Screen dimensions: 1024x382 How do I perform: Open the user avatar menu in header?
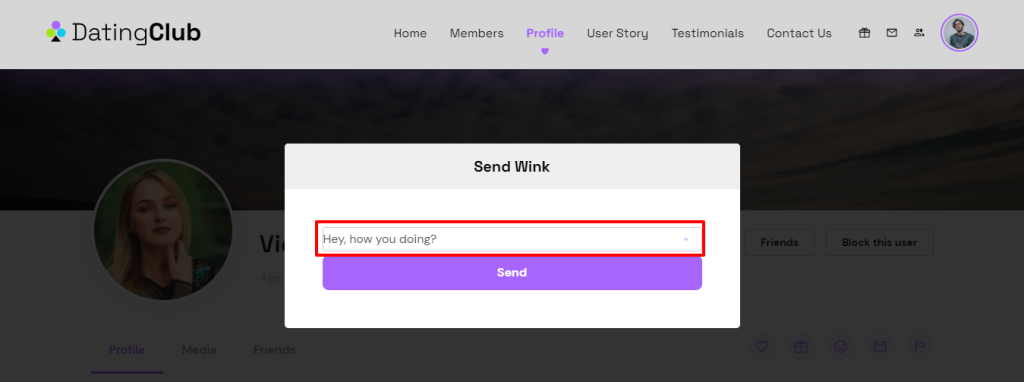(x=959, y=33)
